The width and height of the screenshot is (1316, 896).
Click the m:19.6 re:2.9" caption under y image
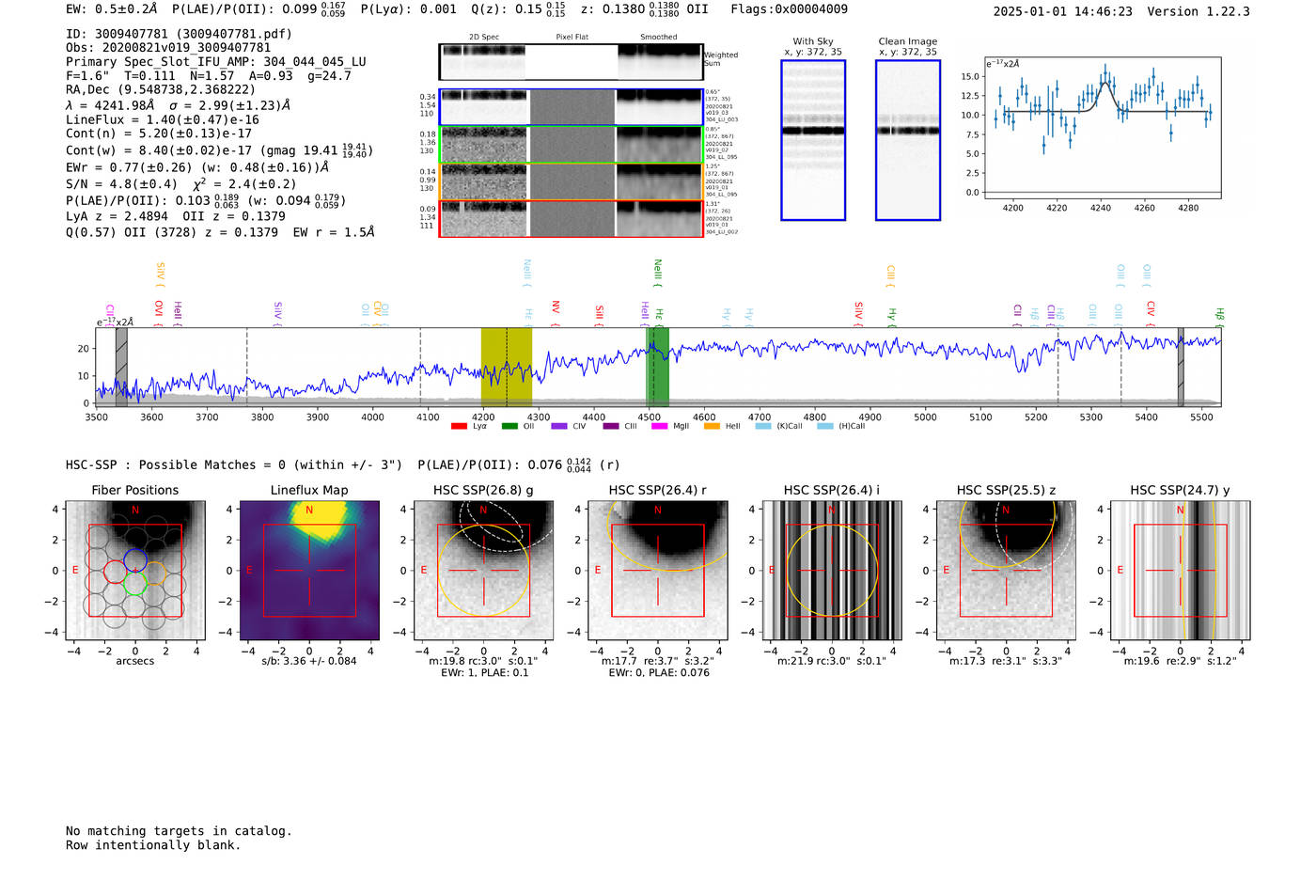coord(1181,661)
